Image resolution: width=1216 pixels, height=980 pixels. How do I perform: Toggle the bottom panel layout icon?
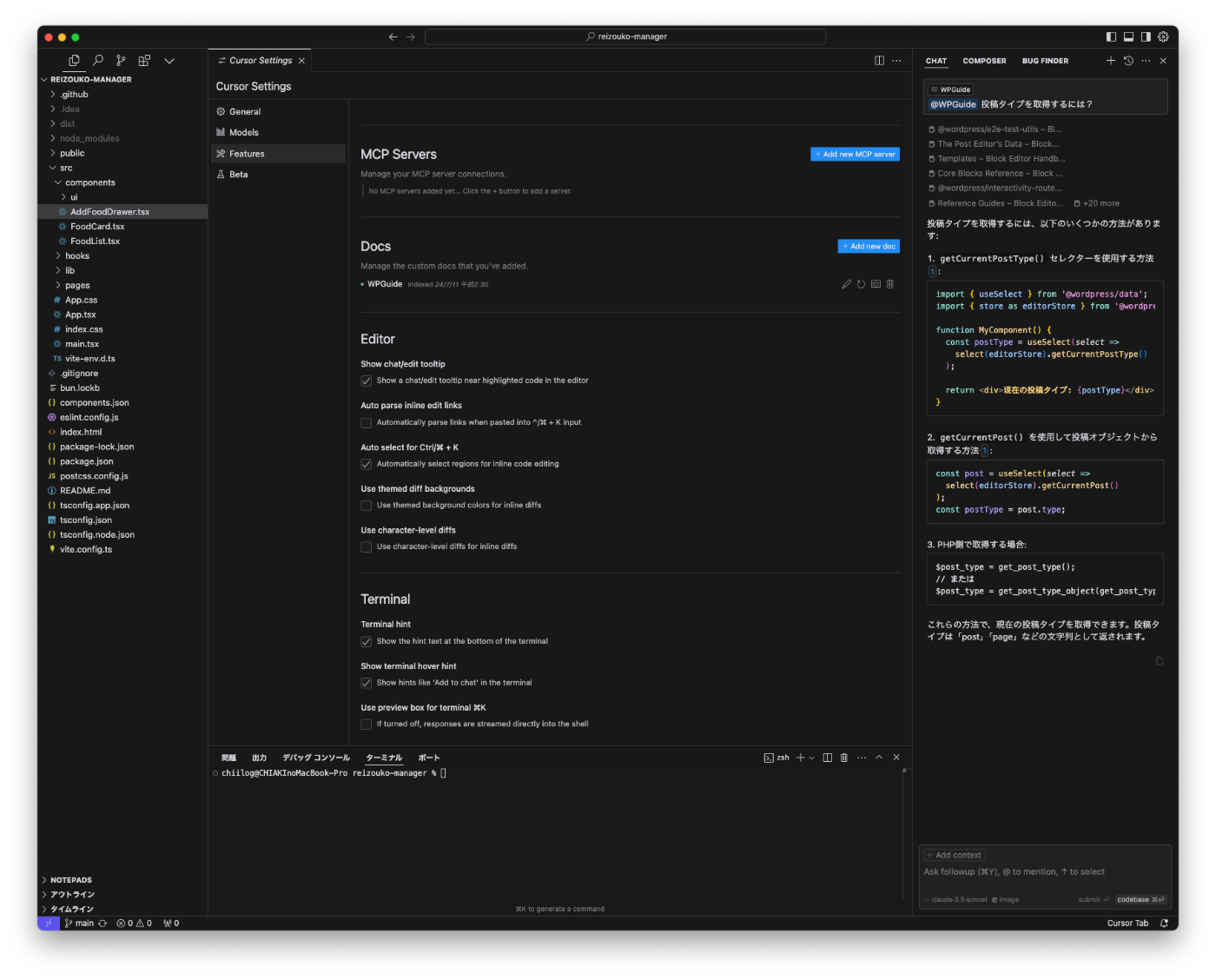tap(1128, 36)
